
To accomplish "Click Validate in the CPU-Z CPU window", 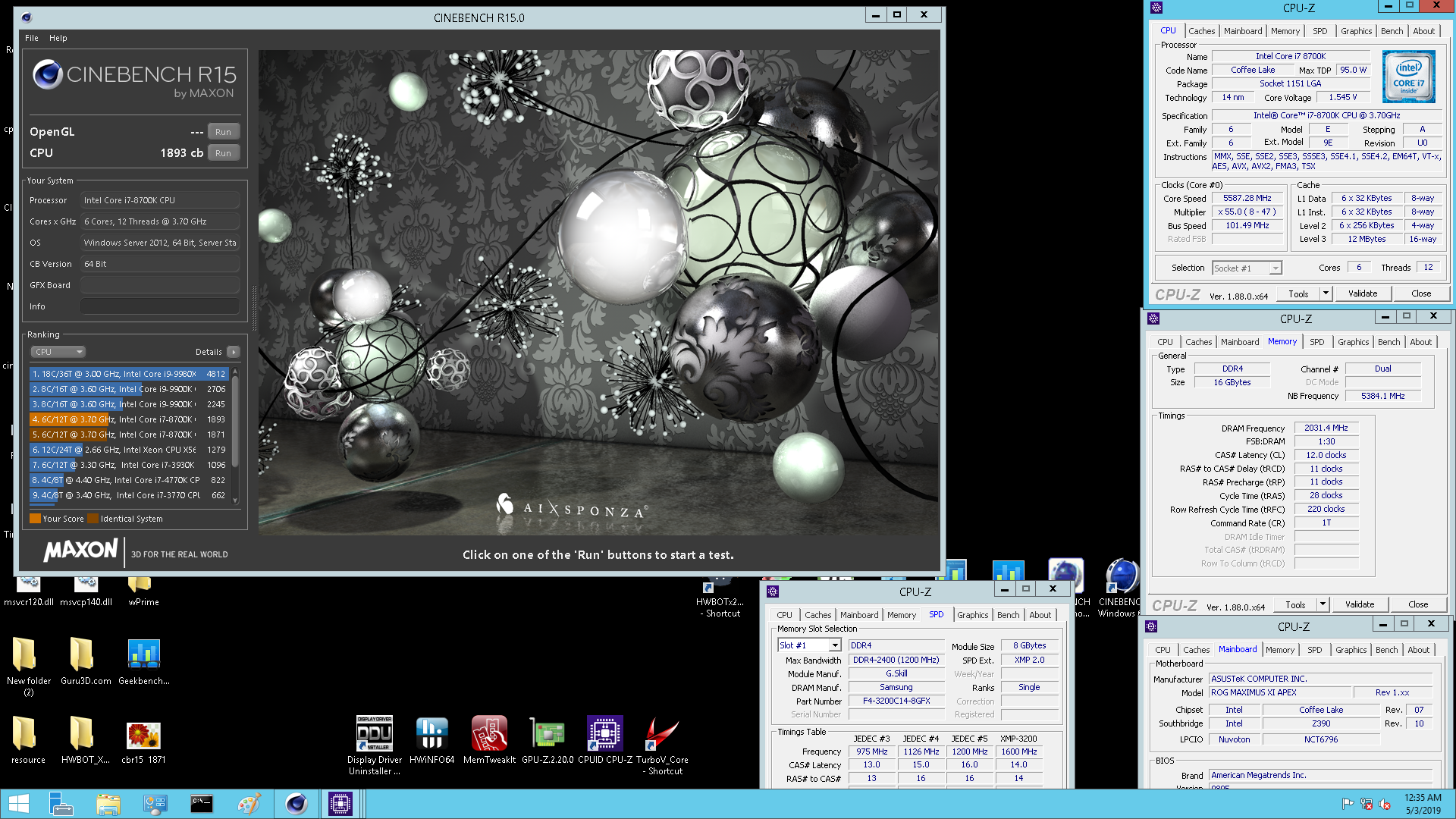I will [x=1362, y=293].
